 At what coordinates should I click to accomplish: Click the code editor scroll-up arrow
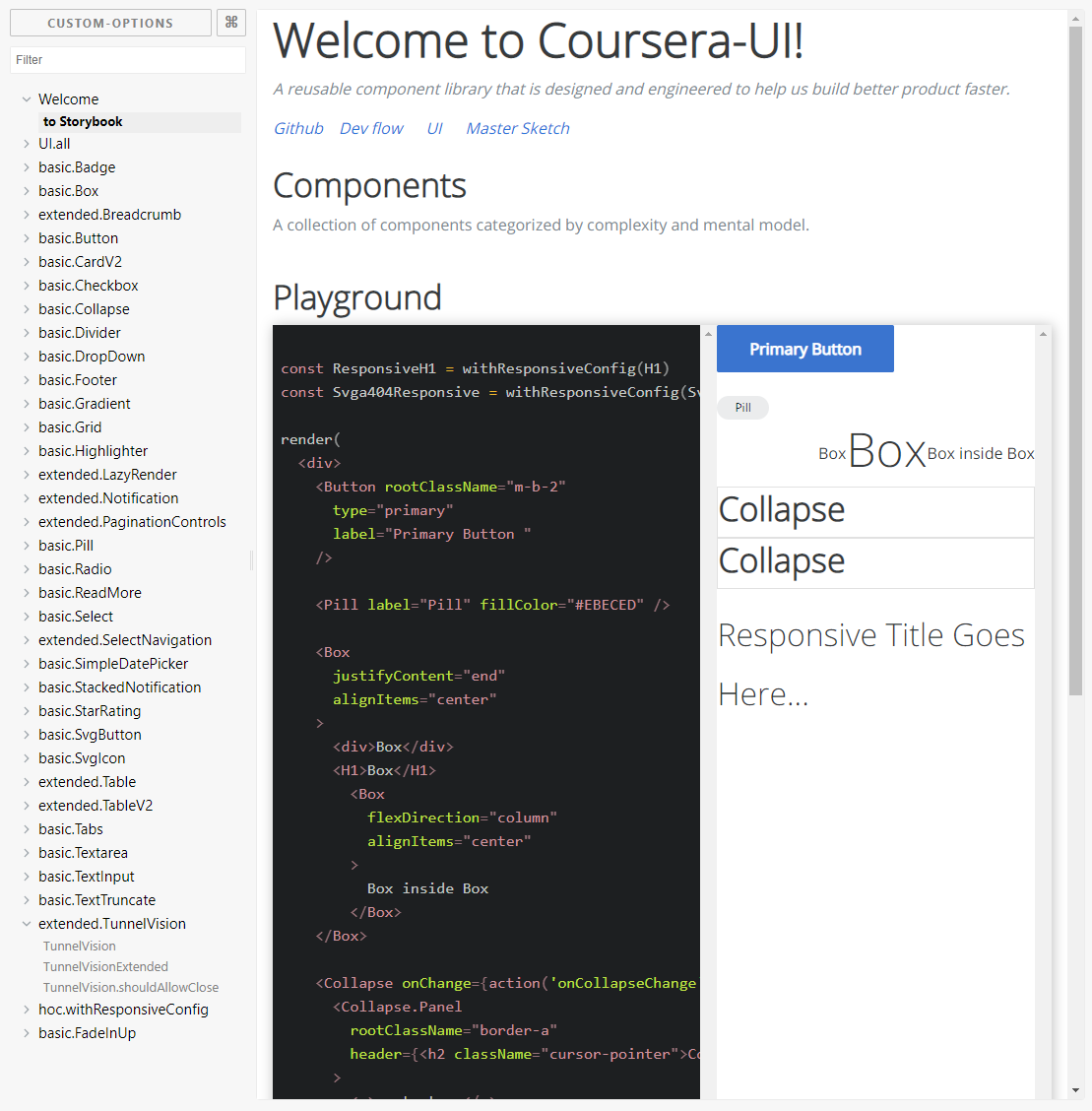(x=708, y=334)
